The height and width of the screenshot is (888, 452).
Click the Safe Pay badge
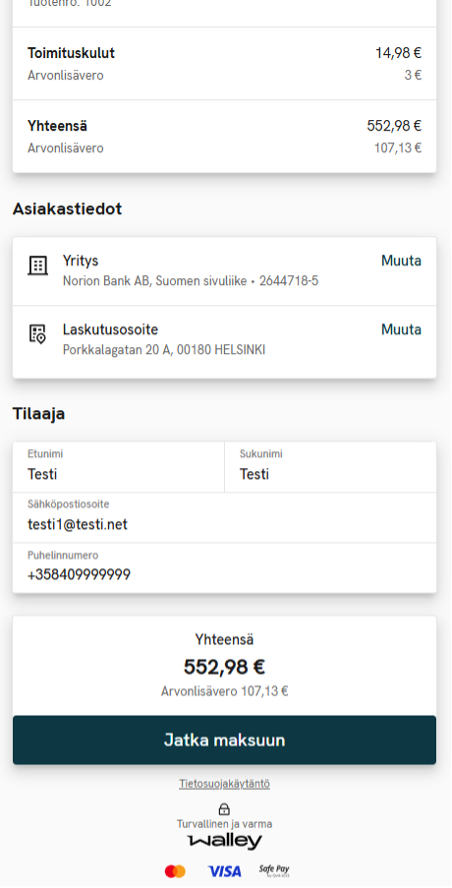(274, 870)
